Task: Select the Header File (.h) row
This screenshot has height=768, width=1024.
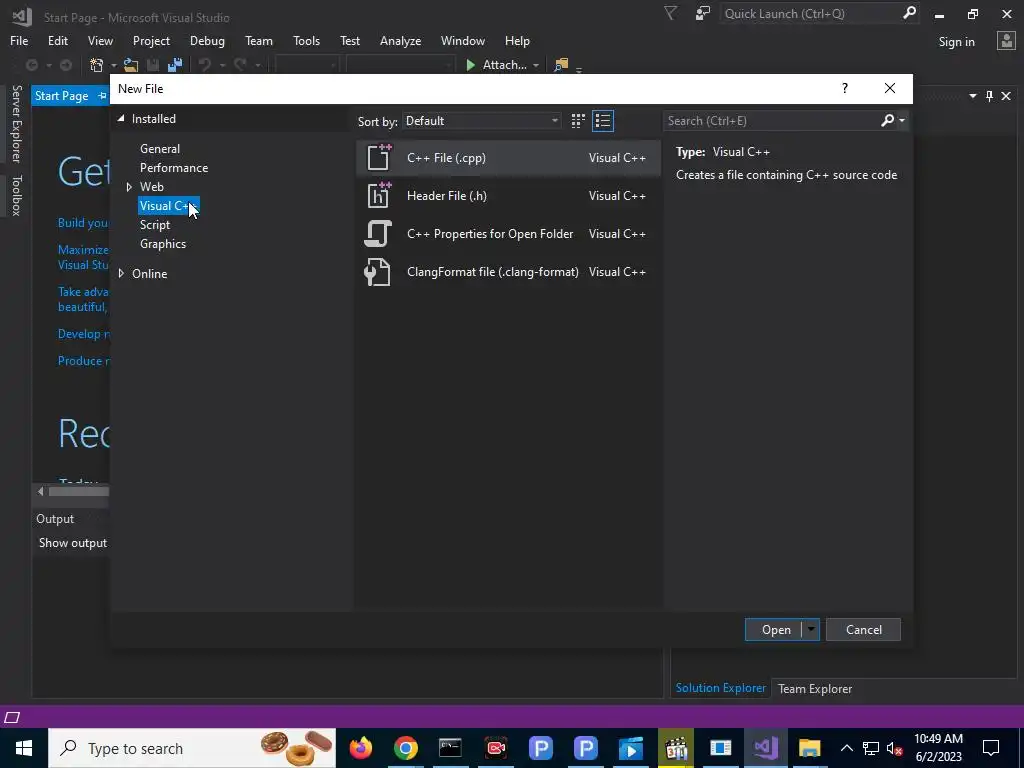Action: (508, 195)
